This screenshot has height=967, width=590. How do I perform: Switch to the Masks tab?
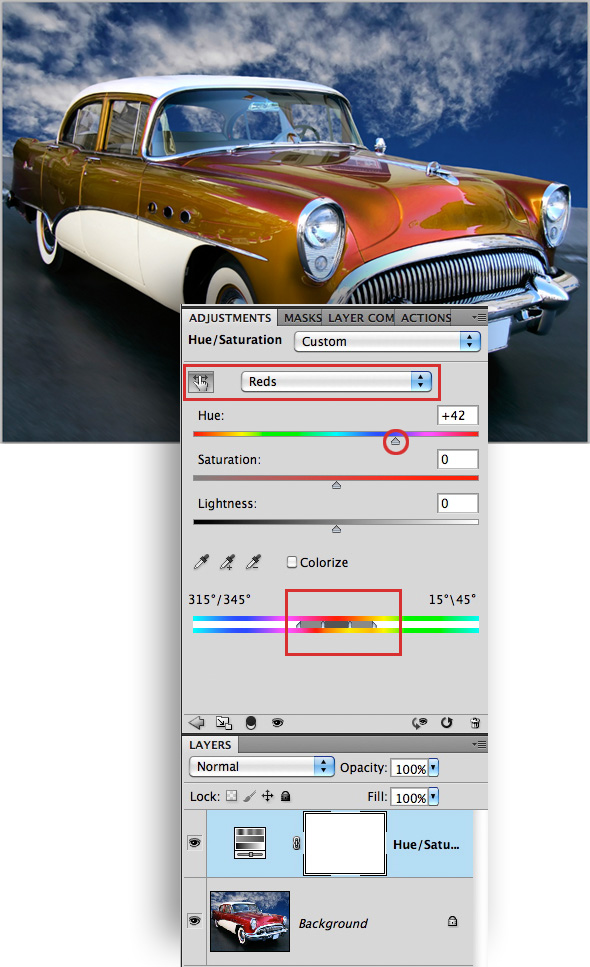coord(301,318)
